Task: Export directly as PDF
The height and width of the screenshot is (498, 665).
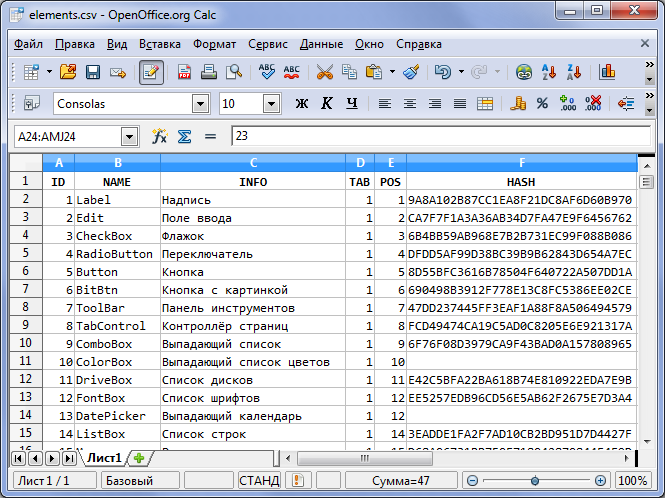Action: pos(185,72)
